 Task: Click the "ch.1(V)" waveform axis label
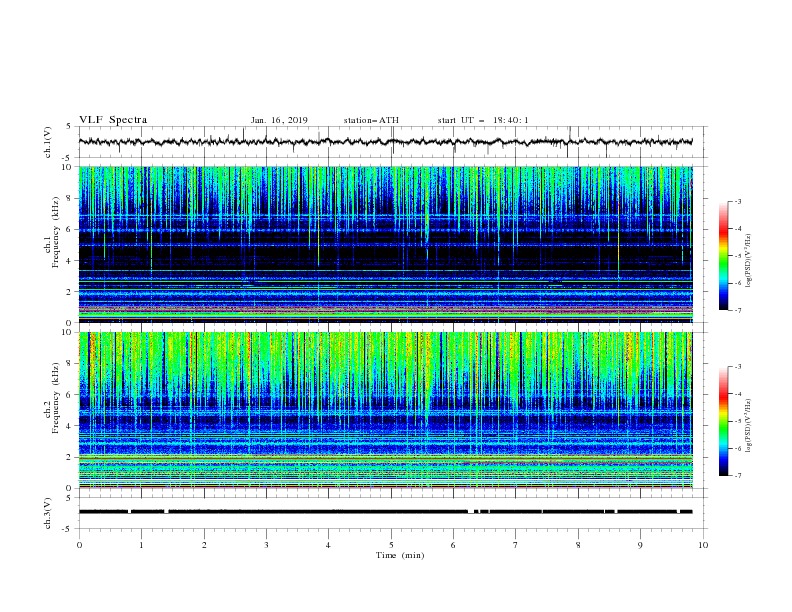pos(48,142)
